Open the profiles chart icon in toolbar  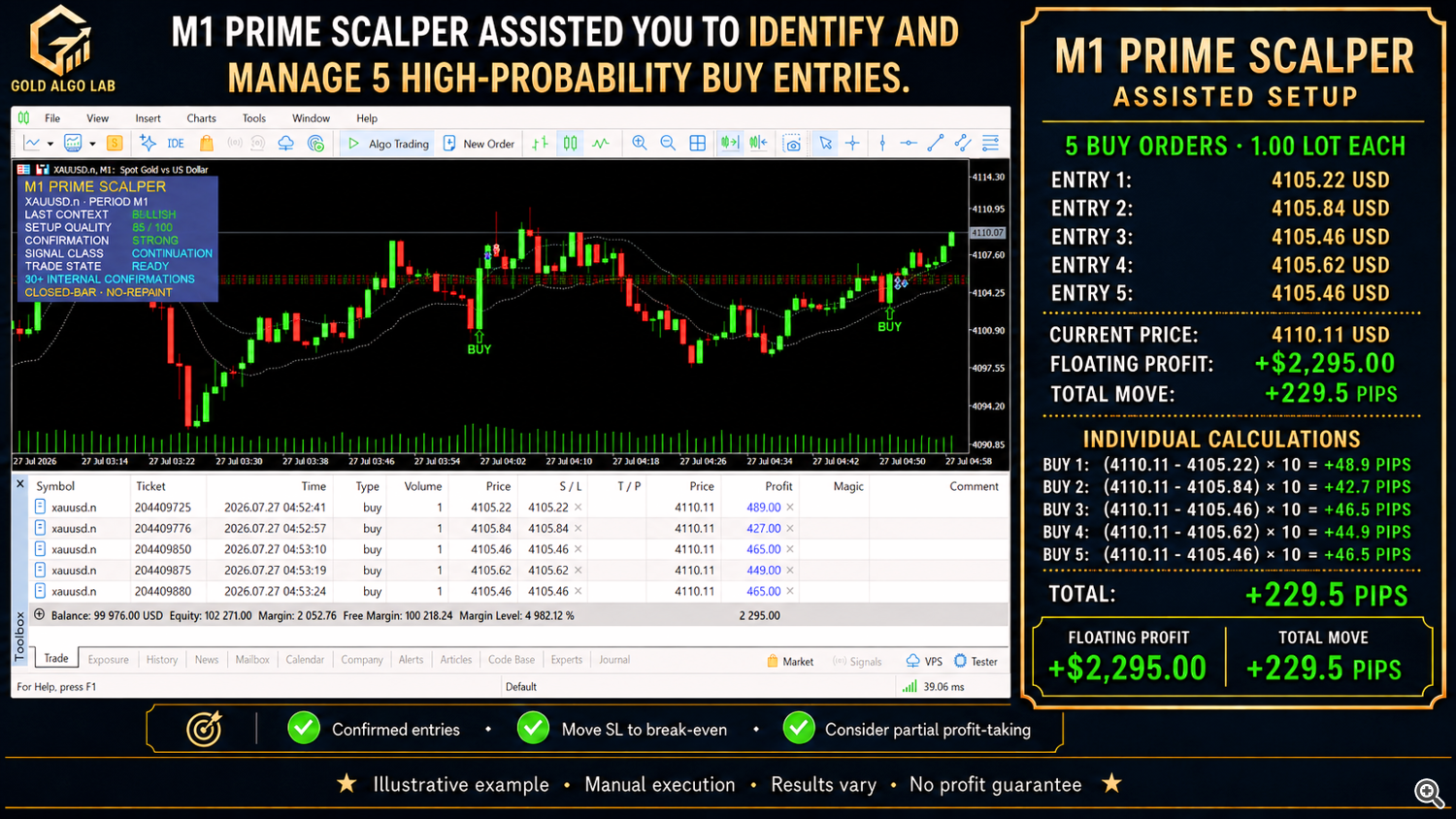[x=73, y=144]
